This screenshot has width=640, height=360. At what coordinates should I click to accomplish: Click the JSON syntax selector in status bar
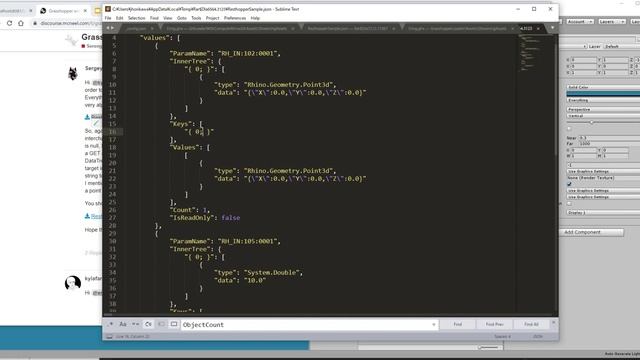click(x=538, y=337)
